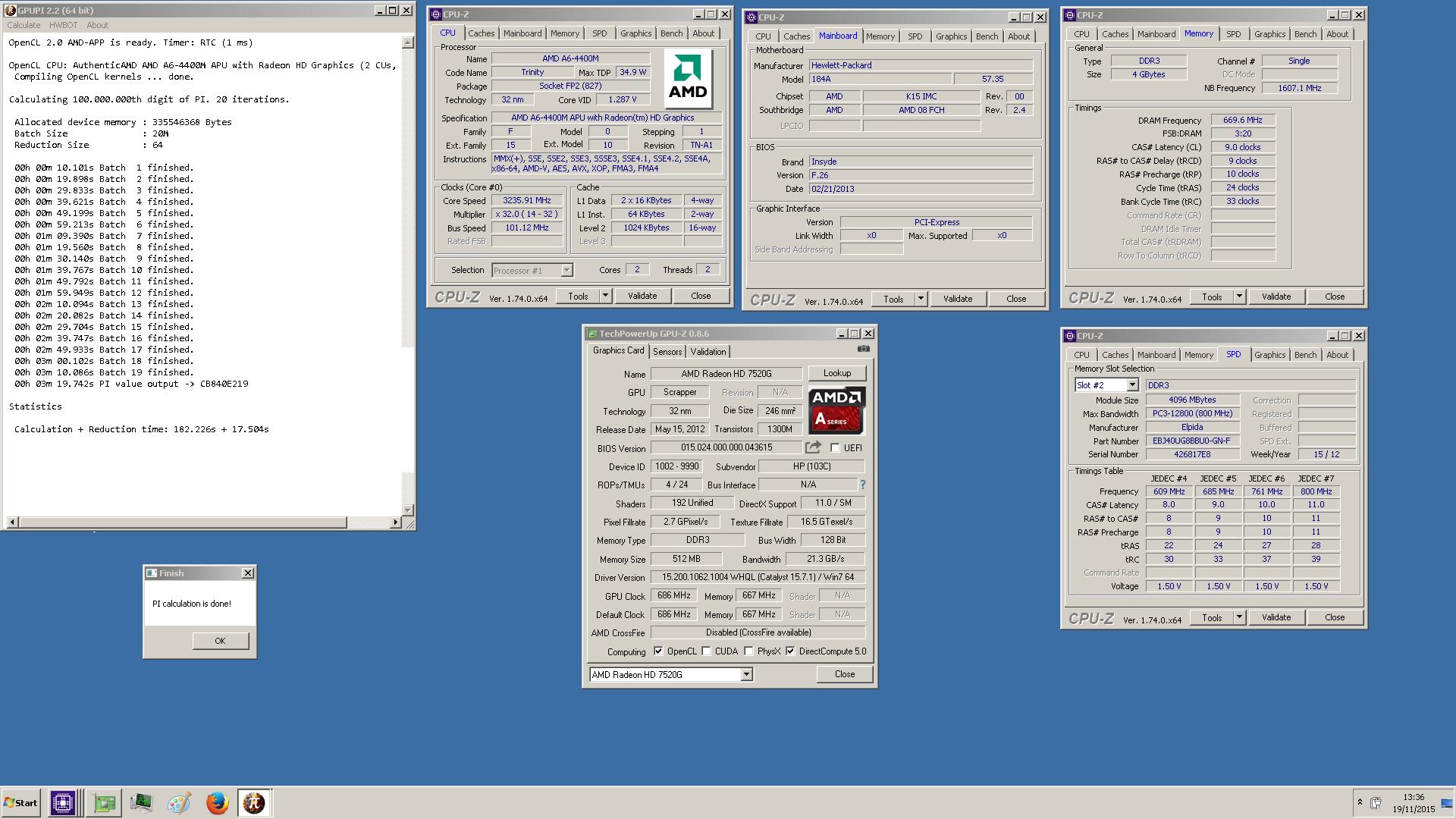Open Task Manager taskbar icon
Image resolution: width=1456 pixels, height=819 pixels.
click(142, 803)
